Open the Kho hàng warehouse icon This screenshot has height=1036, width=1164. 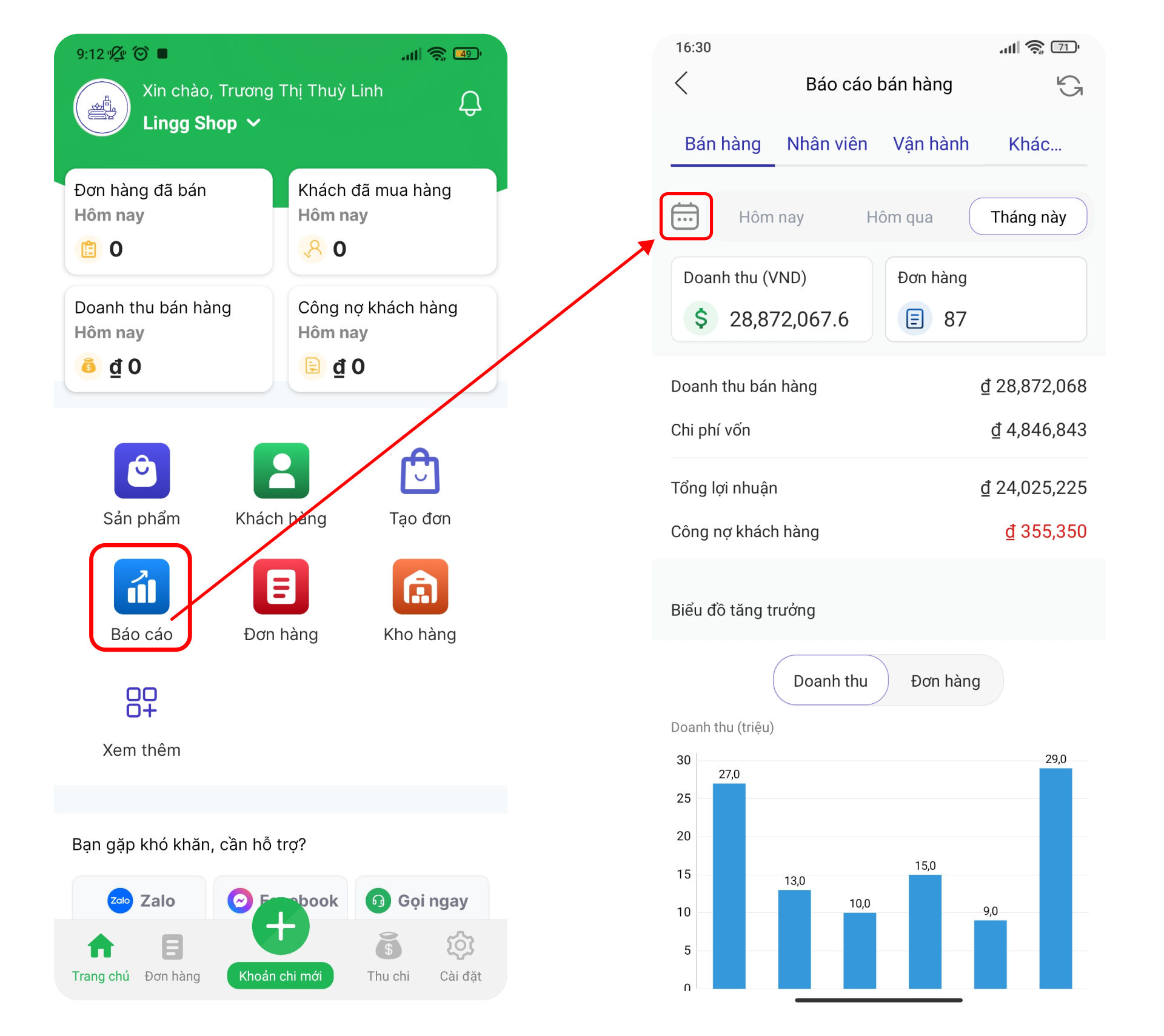[420, 586]
